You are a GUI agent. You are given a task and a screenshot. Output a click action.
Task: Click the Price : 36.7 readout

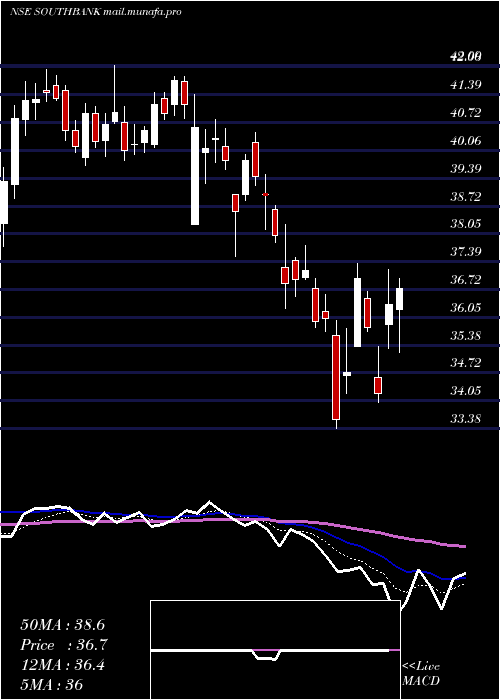point(64,645)
